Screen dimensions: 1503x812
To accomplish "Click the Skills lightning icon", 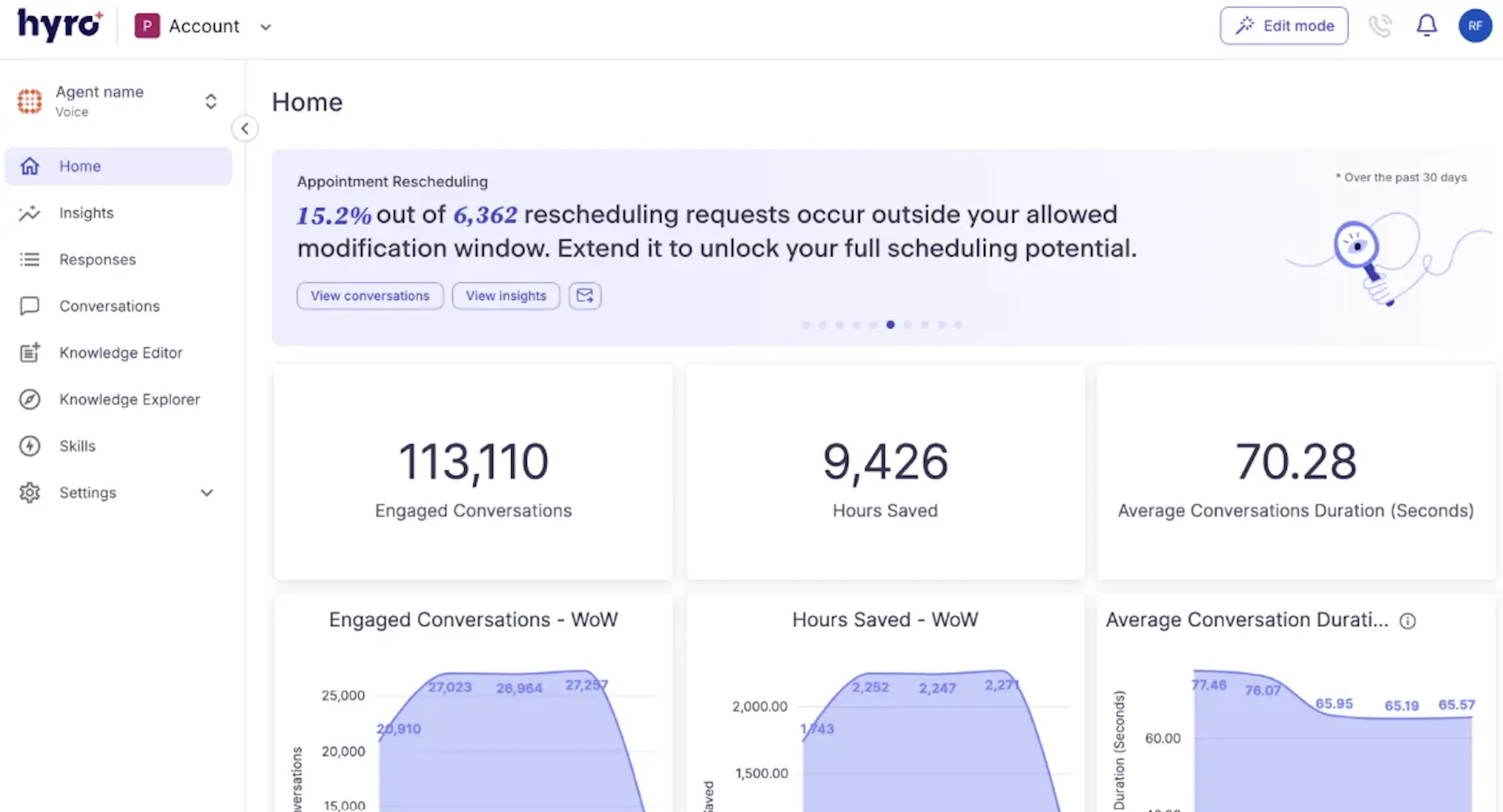I will [30, 446].
